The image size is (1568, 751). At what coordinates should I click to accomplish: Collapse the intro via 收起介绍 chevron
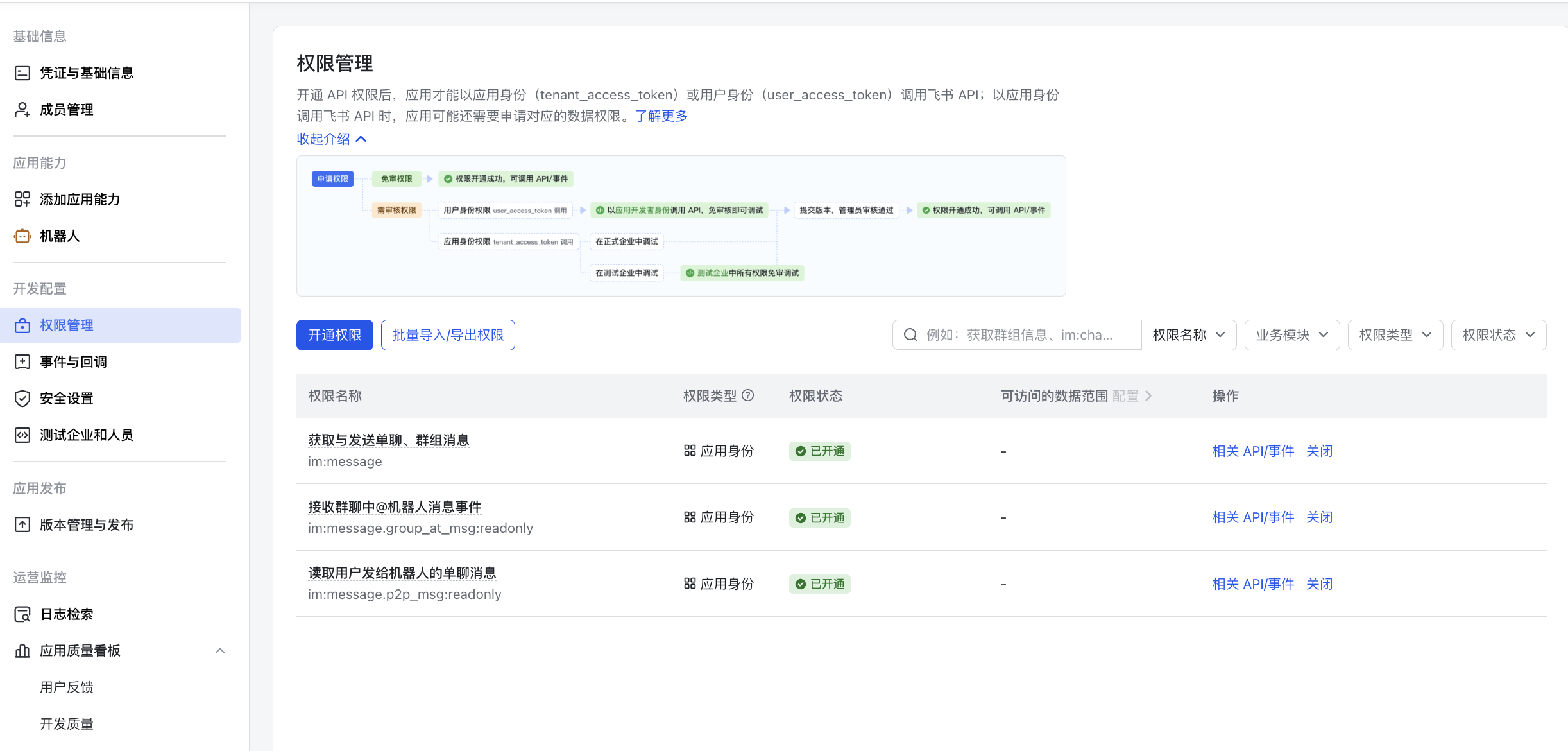click(361, 139)
